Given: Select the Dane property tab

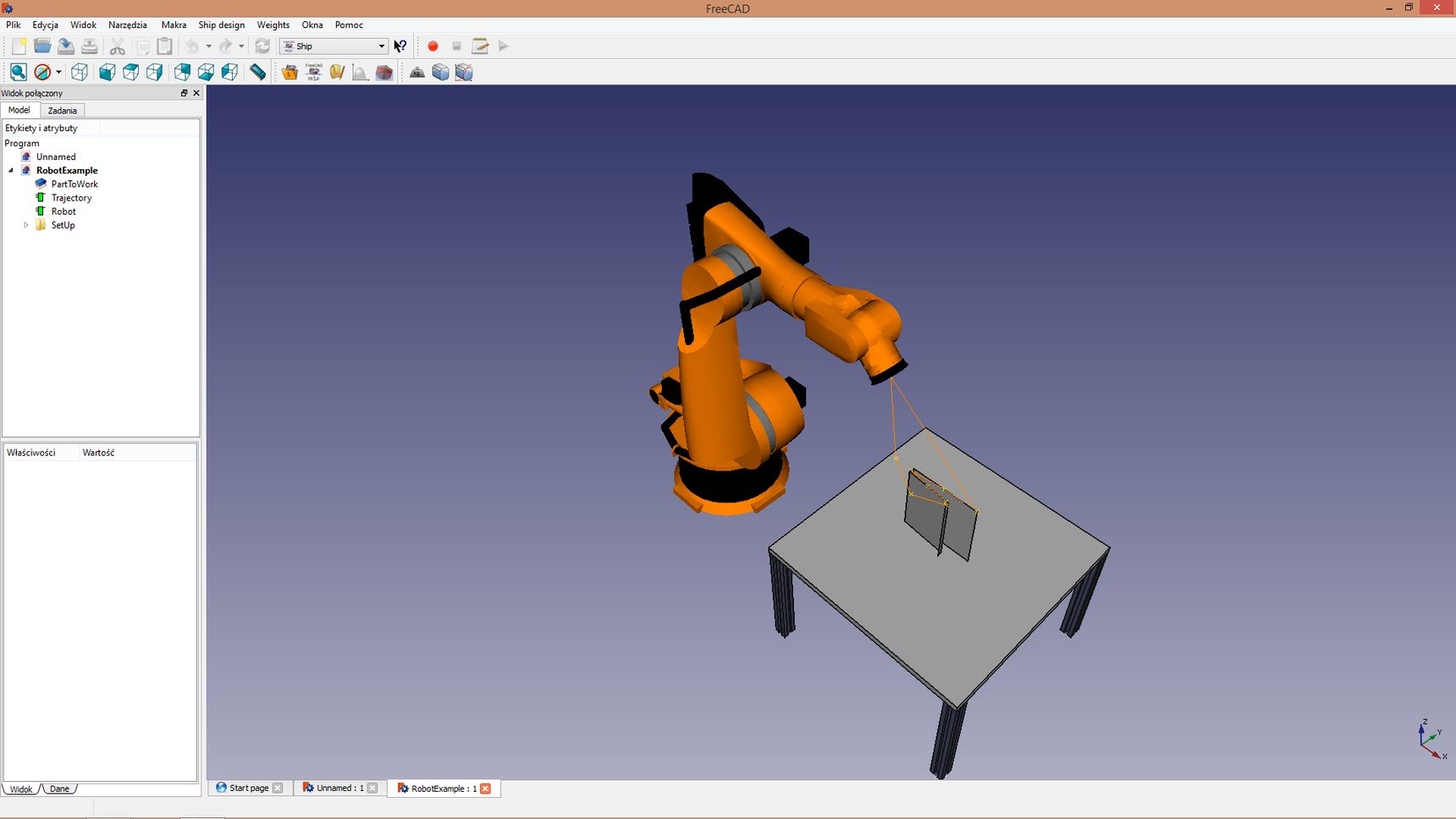Looking at the screenshot, I should (59, 789).
